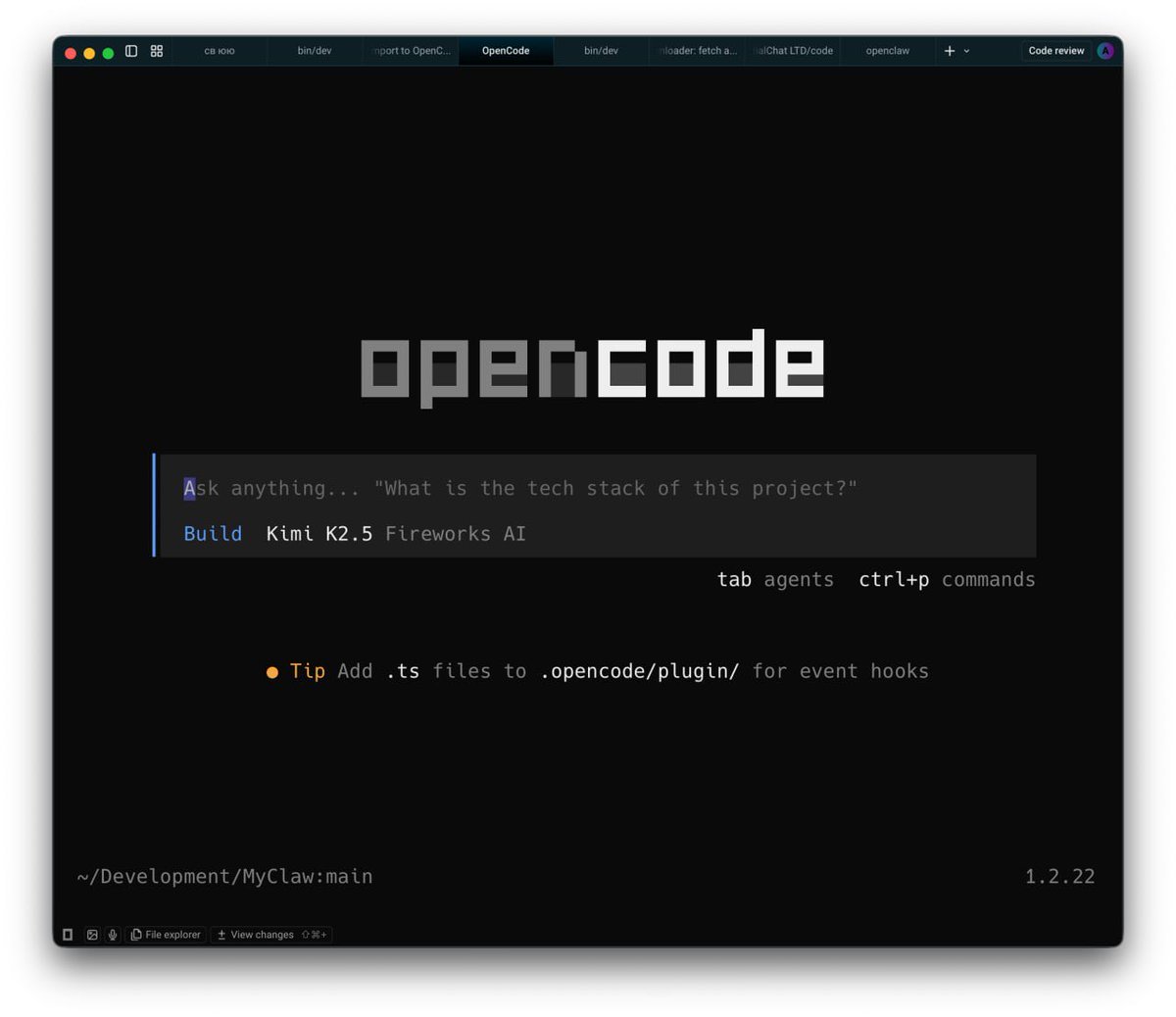Open the user avatar in the title bar

pyautogui.click(x=1105, y=51)
